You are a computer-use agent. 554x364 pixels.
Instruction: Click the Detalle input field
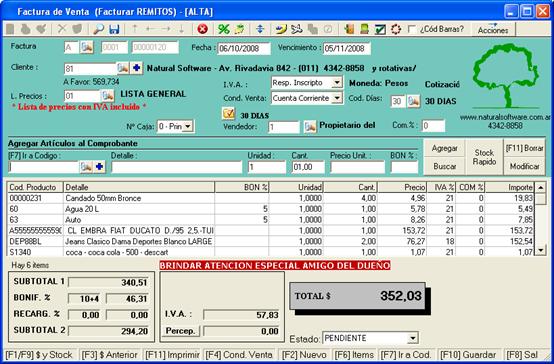pos(177,167)
